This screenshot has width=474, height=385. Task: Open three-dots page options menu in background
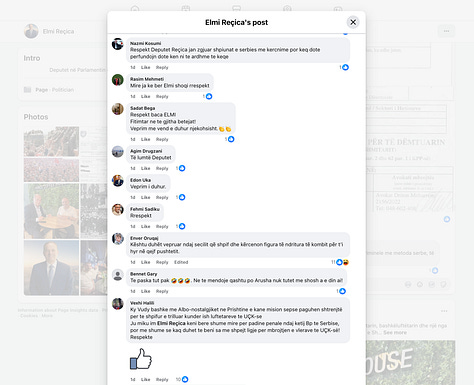click(x=446, y=31)
